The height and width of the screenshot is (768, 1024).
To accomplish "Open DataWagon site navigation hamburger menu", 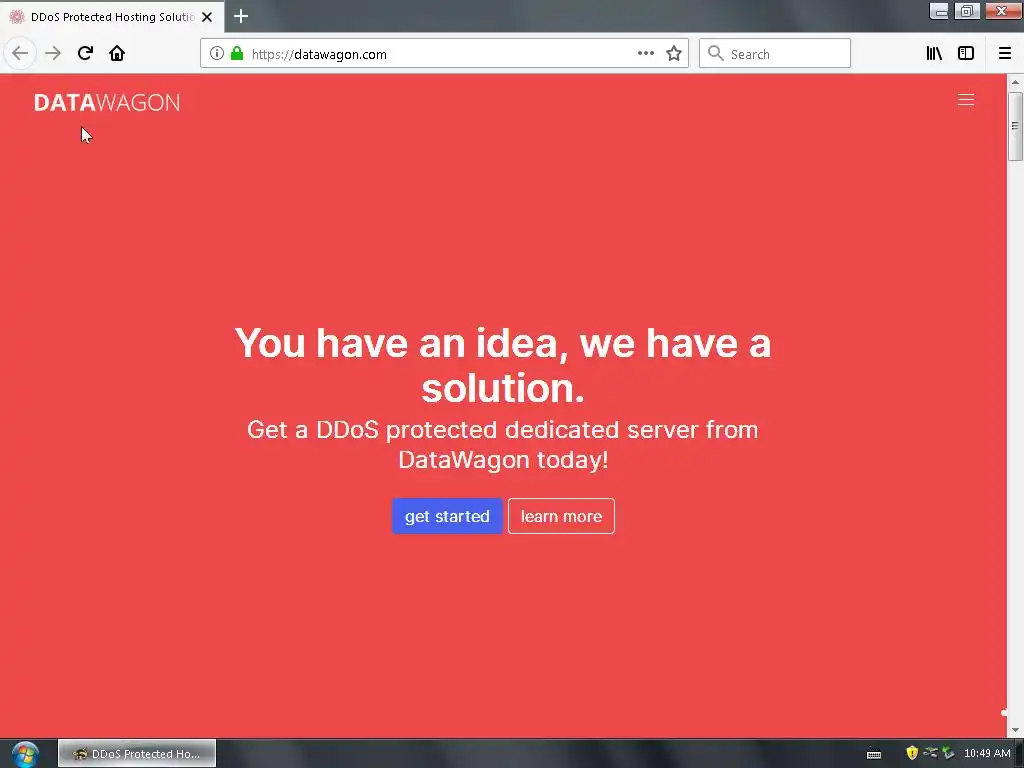I will tap(965, 100).
